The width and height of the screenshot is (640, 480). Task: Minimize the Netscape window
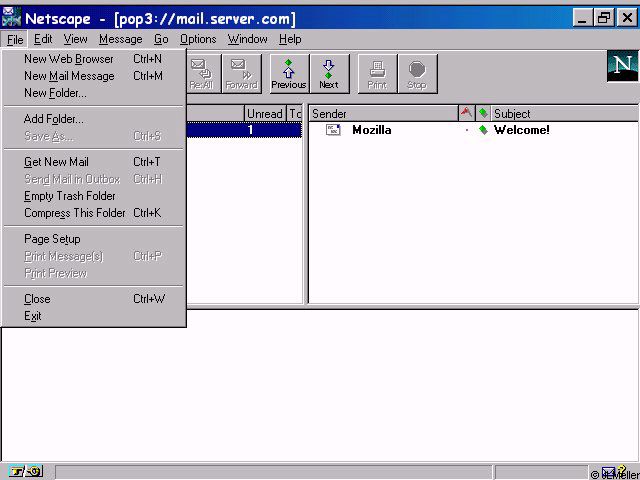point(583,18)
